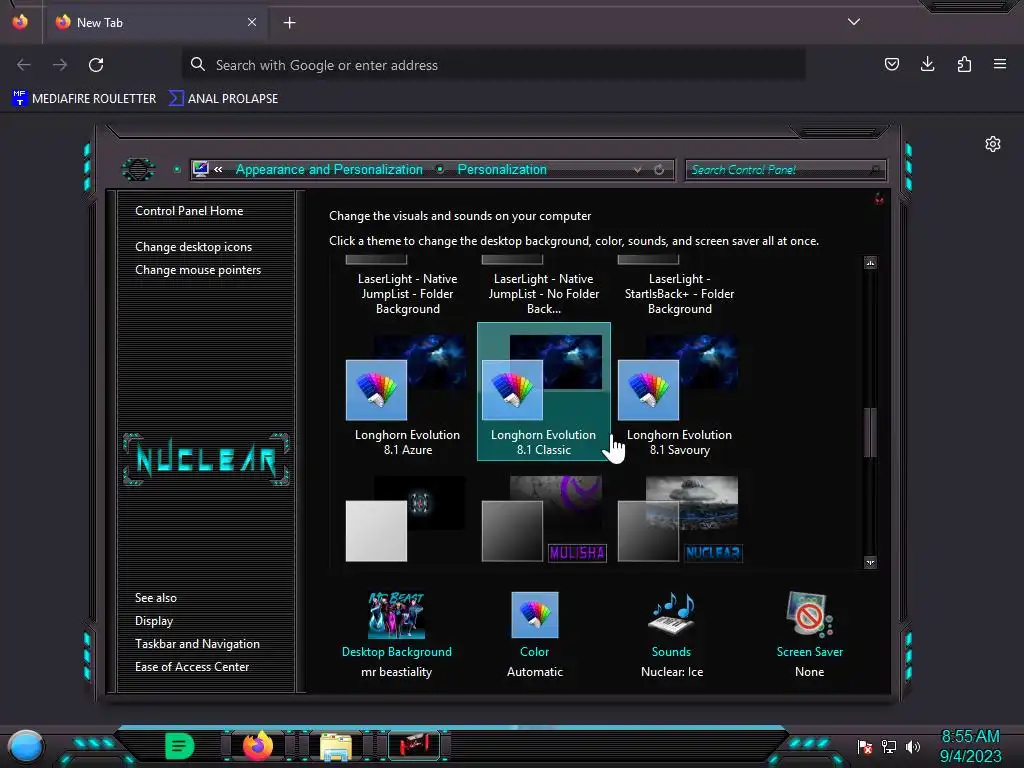
Task: Click the volume speaker tray icon
Action: (x=913, y=746)
